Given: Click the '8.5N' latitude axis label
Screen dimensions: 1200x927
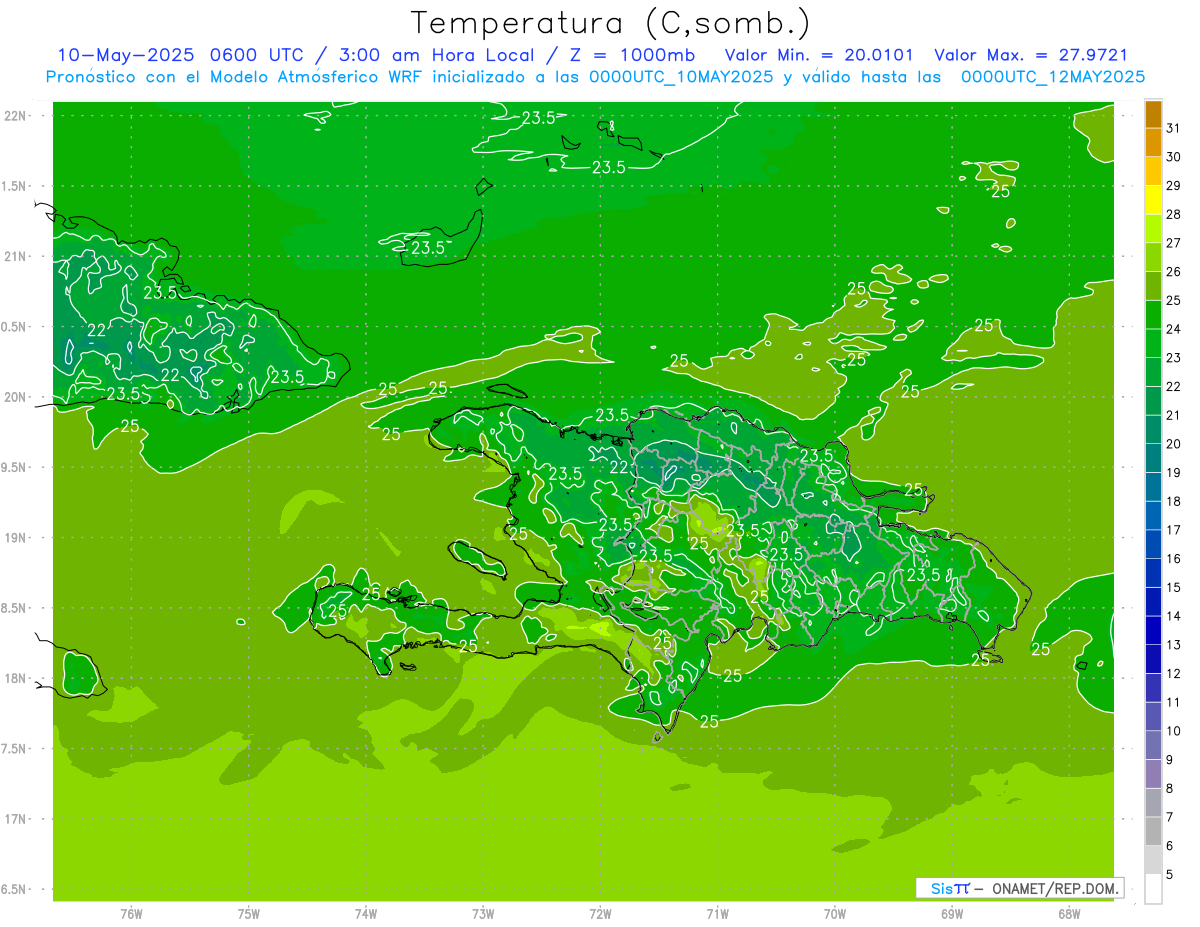Looking at the screenshot, I should 14,608.
